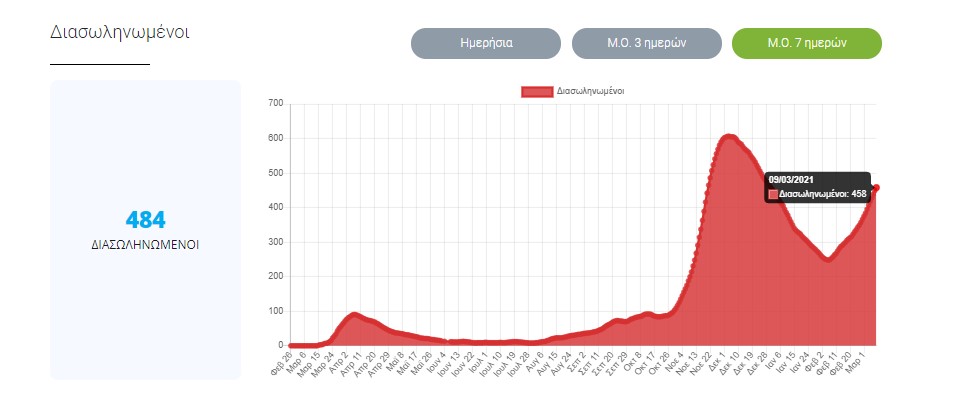Image resolution: width=958 pixels, height=414 pixels.
Task: Click the 700 y-axis label
Action: (276, 103)
